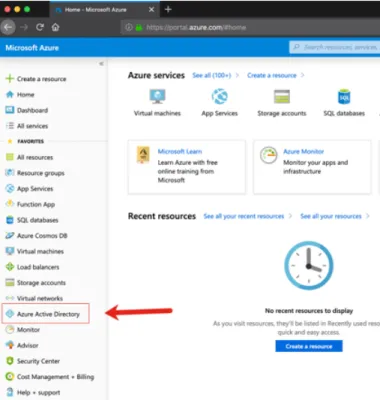Reload the page with refresh icon

point(40,27)
